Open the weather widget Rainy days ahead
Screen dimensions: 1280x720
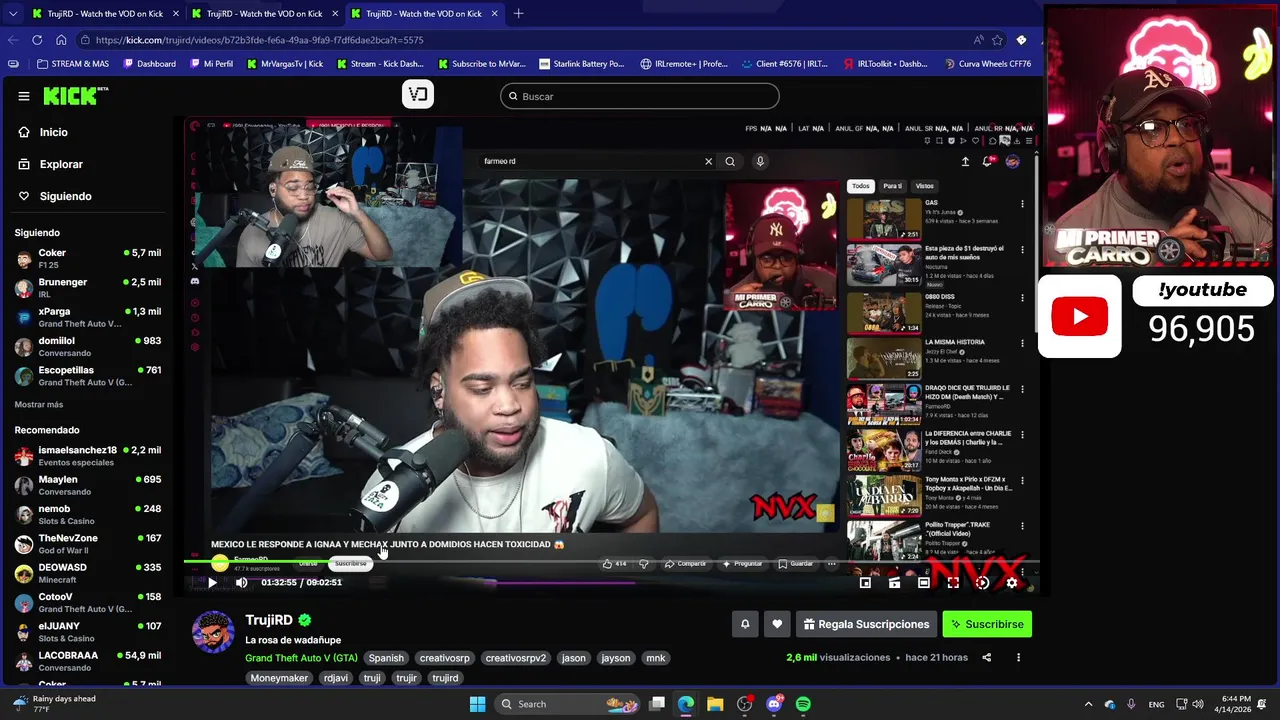pos(52,704)
